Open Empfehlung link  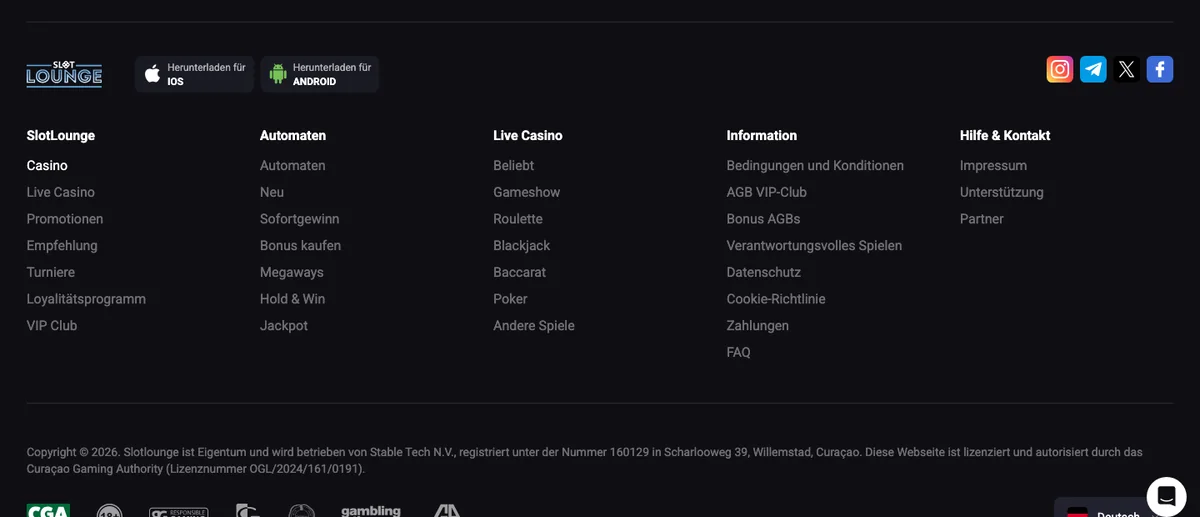point(62,245)
